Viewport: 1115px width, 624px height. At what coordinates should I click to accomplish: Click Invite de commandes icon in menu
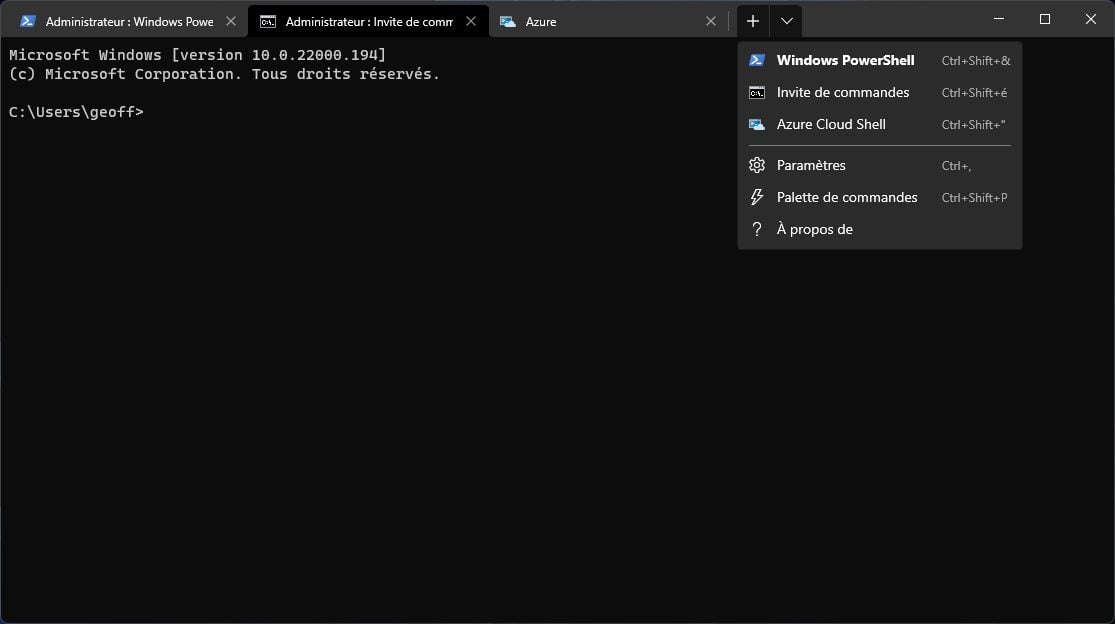pos(757,93)
